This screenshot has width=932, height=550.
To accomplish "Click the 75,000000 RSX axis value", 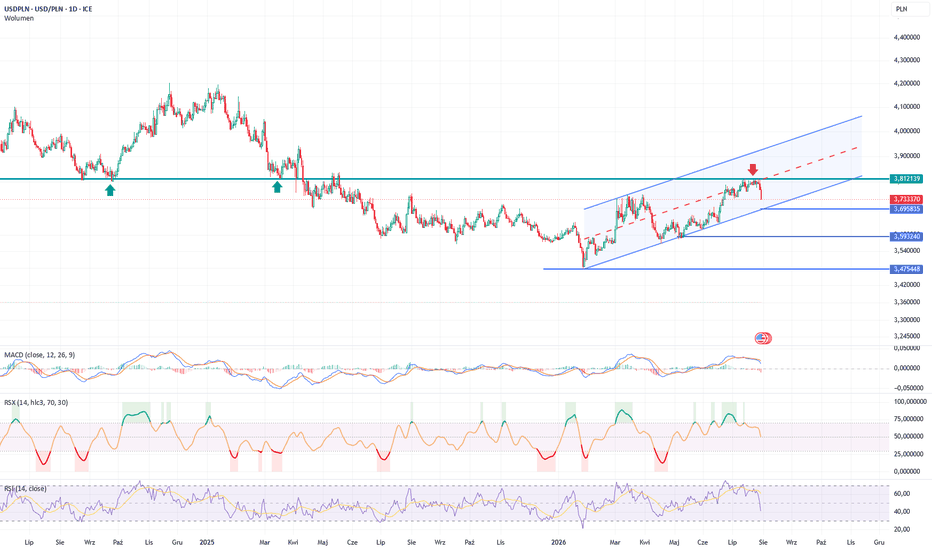I will tap(908, 419).
